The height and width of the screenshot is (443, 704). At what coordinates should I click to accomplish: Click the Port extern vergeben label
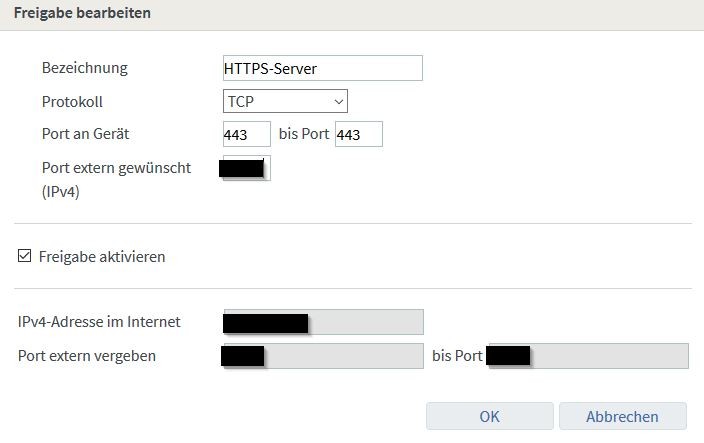(x=87, y=355)
